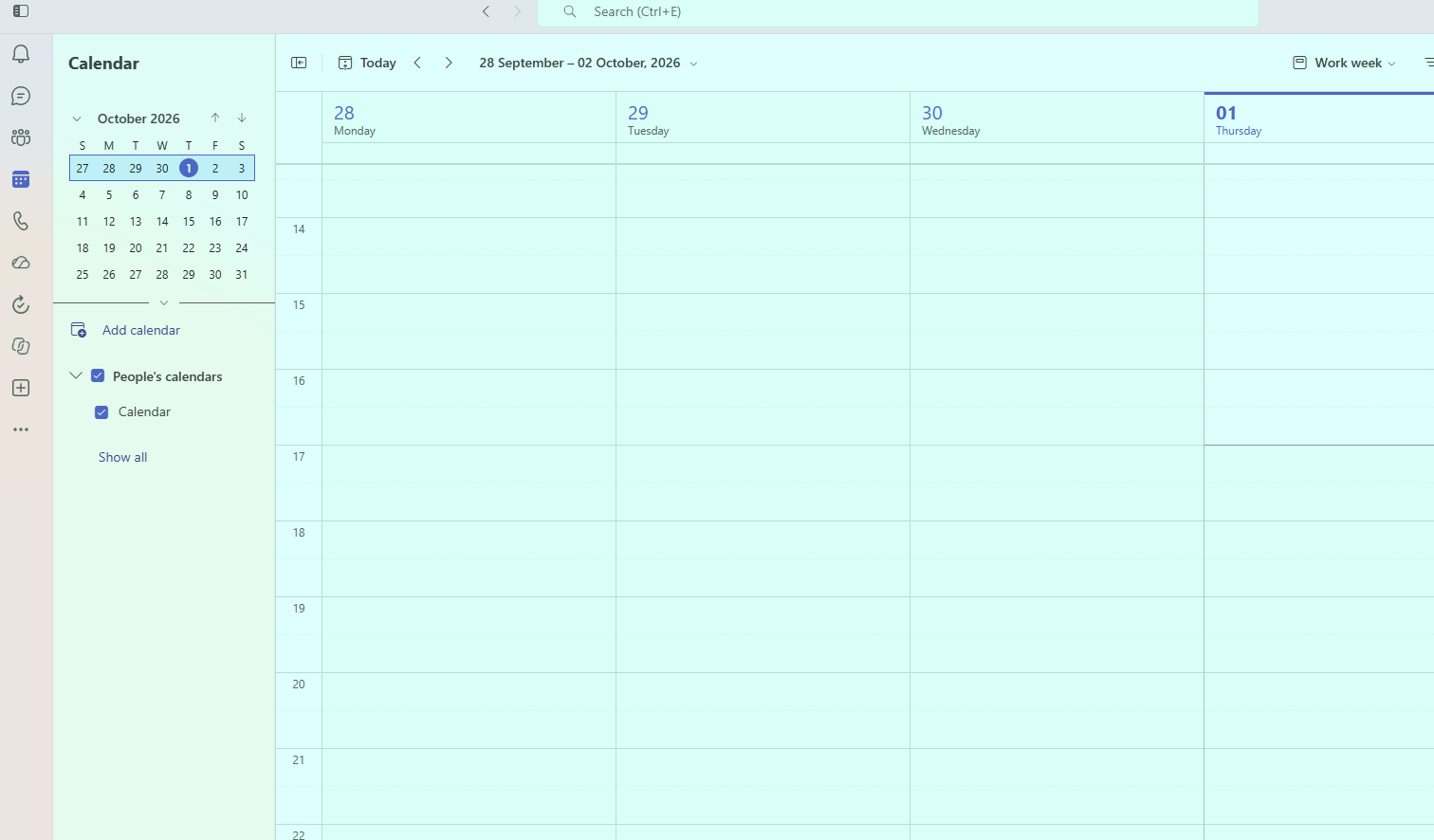The height and width of the screenshot is (840, 1434).
Task: Click the Show all link
Action: (x=123, y=457)
